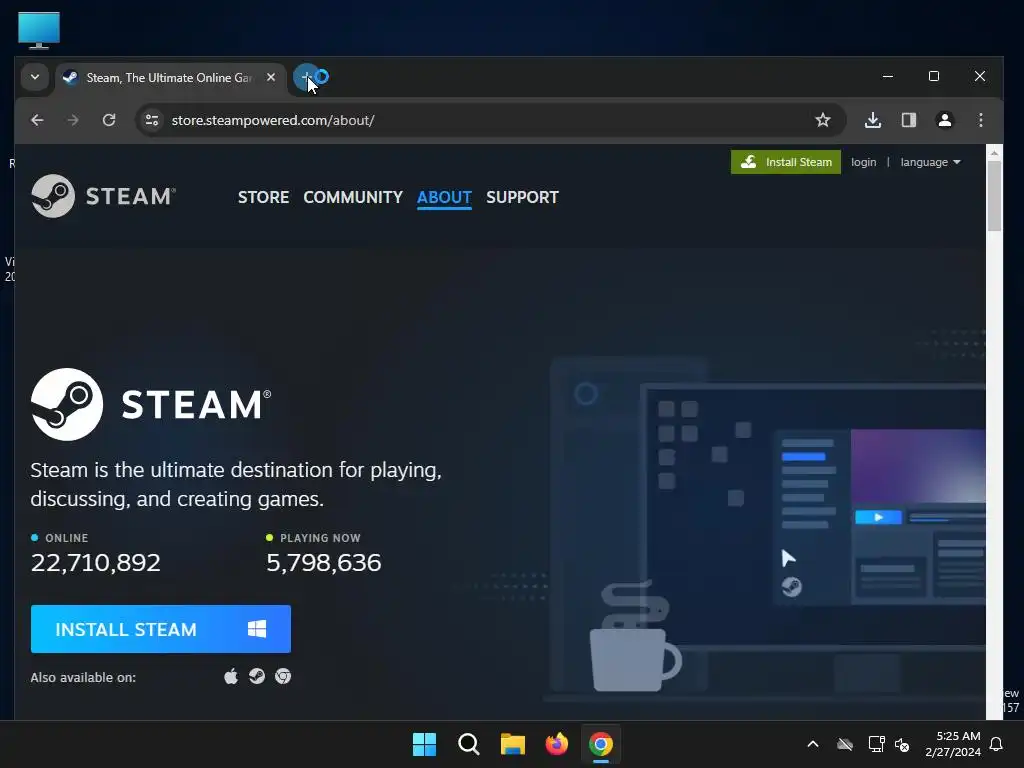Close the Steam browser tab
Screen dimensions: 1024x768
[270, 77]
